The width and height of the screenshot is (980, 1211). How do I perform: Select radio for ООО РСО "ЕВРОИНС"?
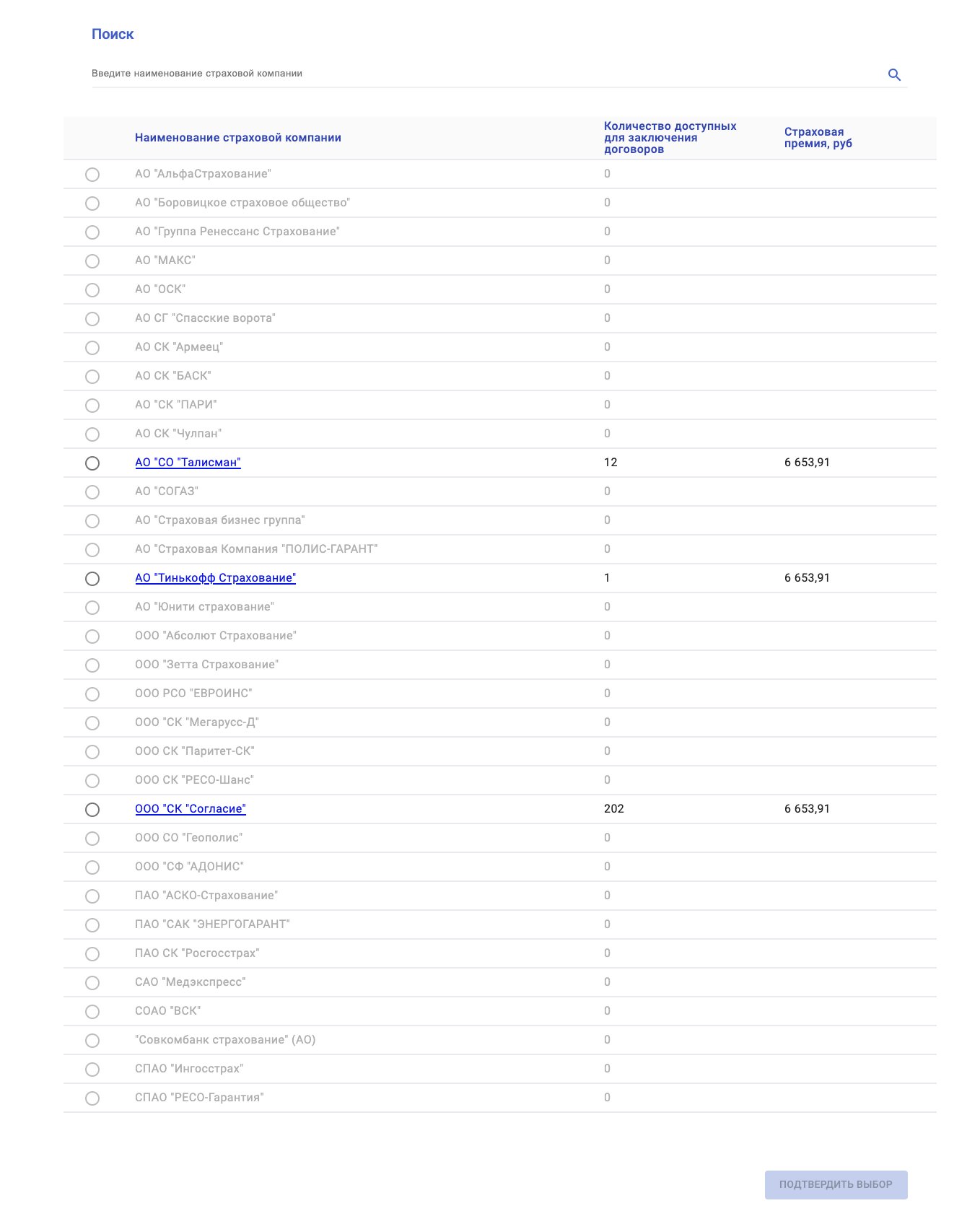point(92,694)
